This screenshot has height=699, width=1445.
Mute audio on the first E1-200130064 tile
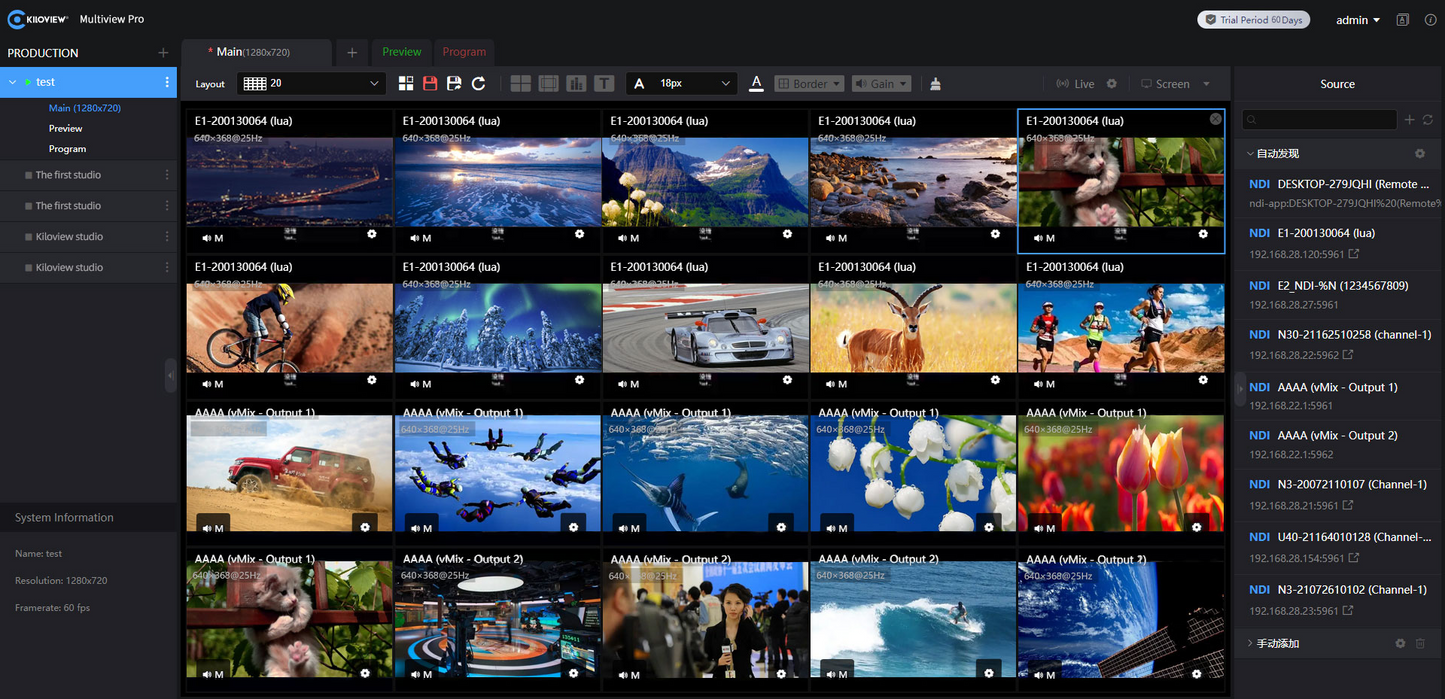(213, 238)
